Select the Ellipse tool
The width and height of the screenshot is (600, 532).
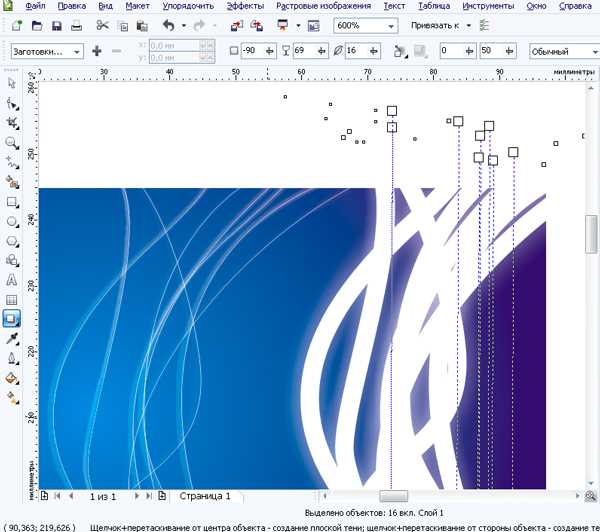pyautogui.click(x=12, y=222)
